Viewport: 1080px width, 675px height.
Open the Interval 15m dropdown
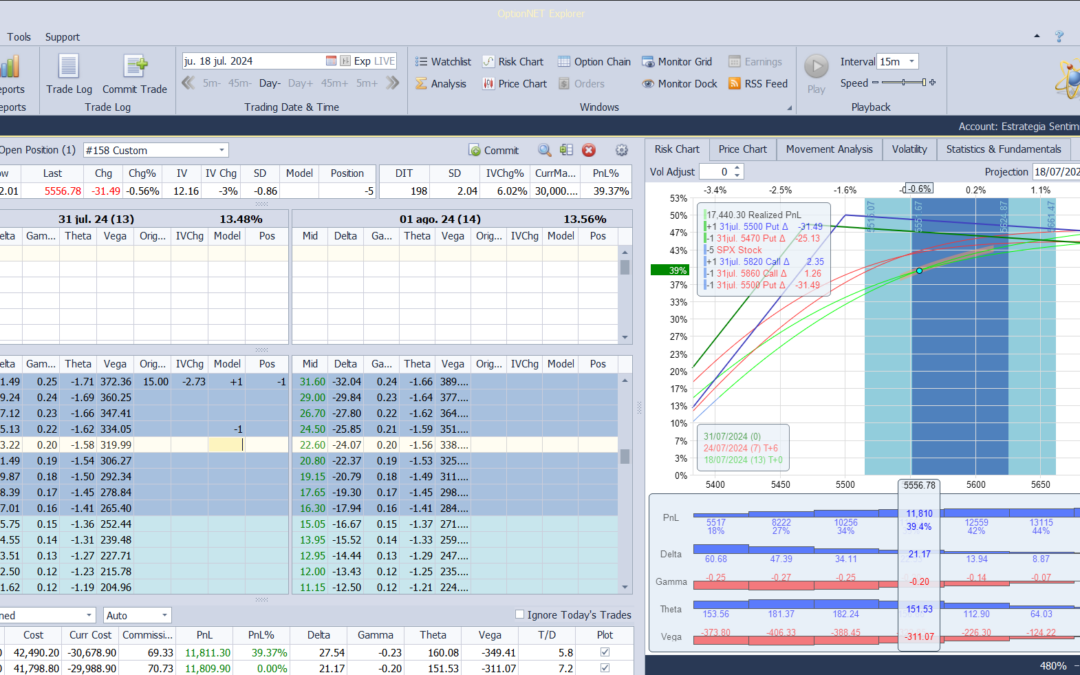point(897,61)
